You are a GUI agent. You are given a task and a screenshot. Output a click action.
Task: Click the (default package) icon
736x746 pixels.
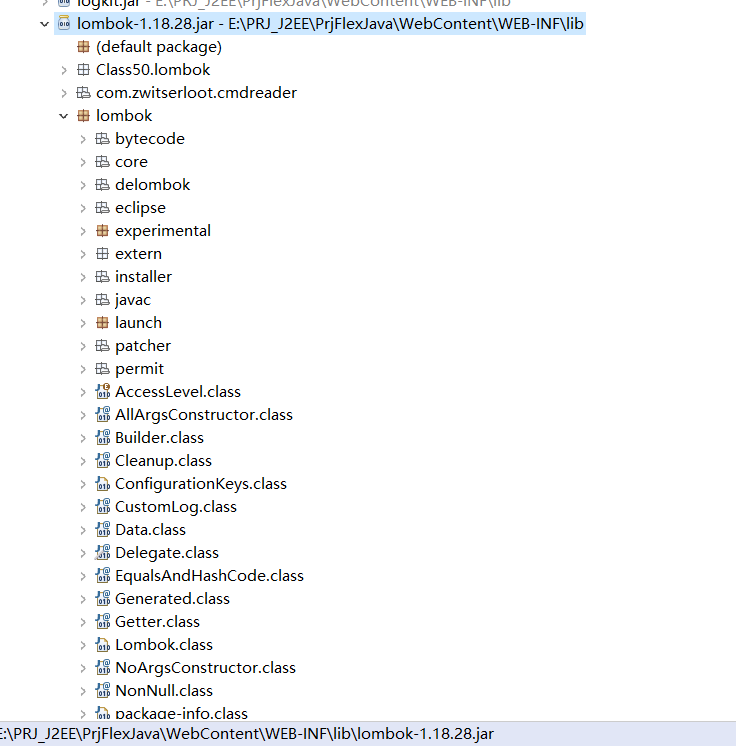[x=83, y=47]
